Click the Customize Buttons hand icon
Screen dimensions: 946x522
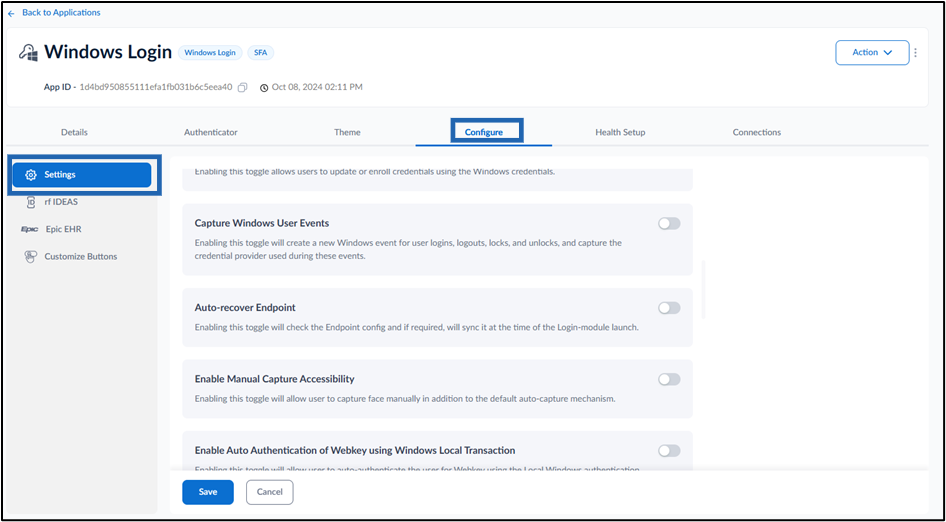30,256
